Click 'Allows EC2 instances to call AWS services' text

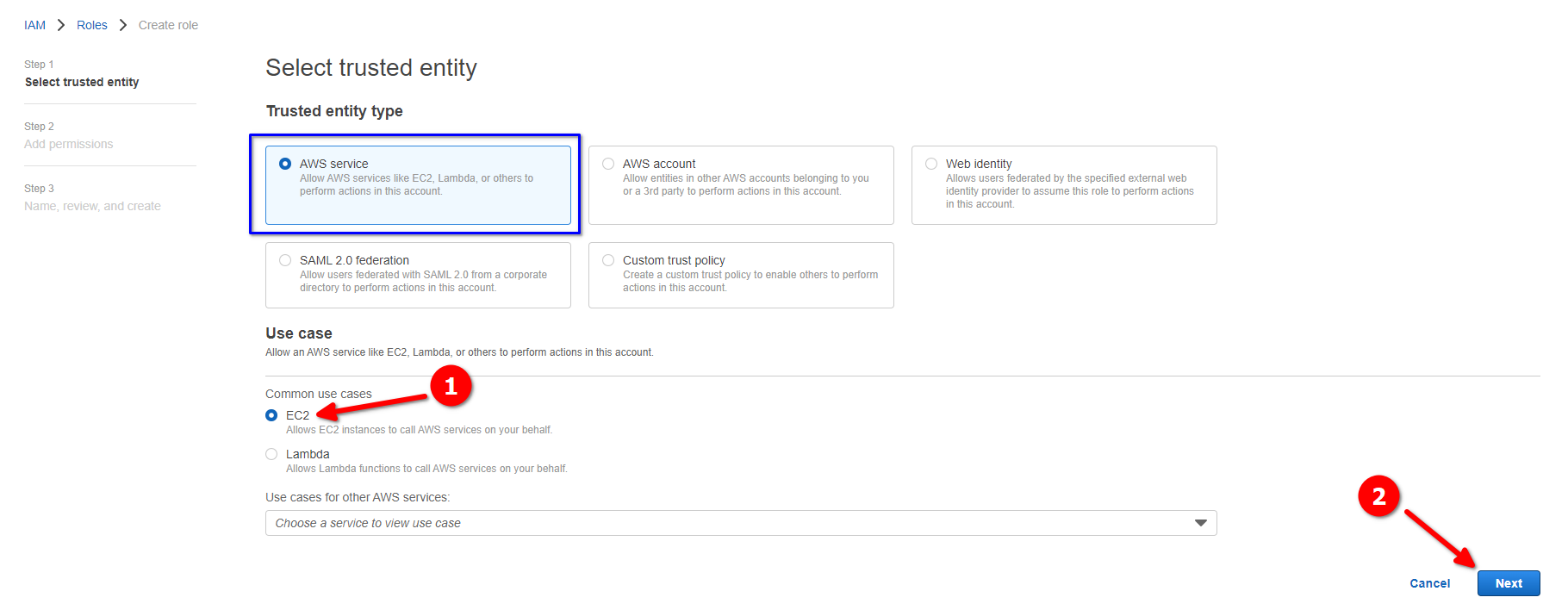419,430
